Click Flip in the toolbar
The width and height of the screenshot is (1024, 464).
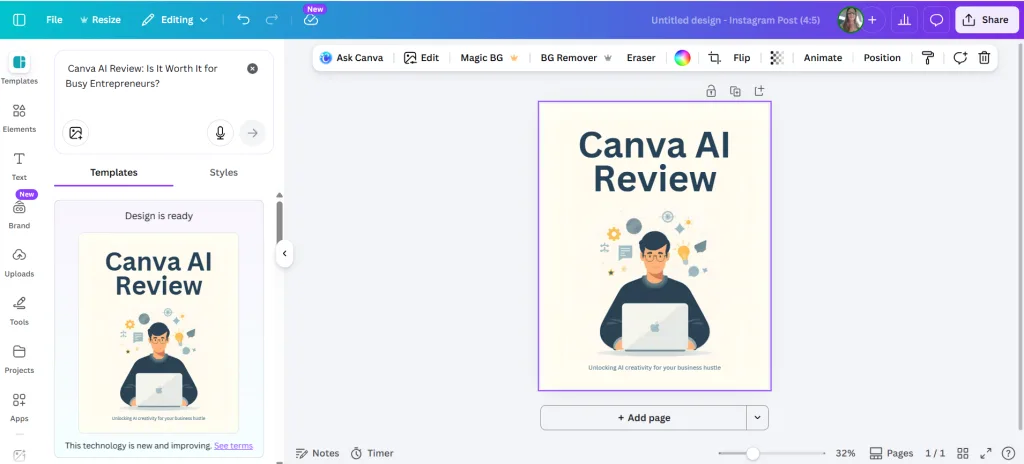pos(742,58)
